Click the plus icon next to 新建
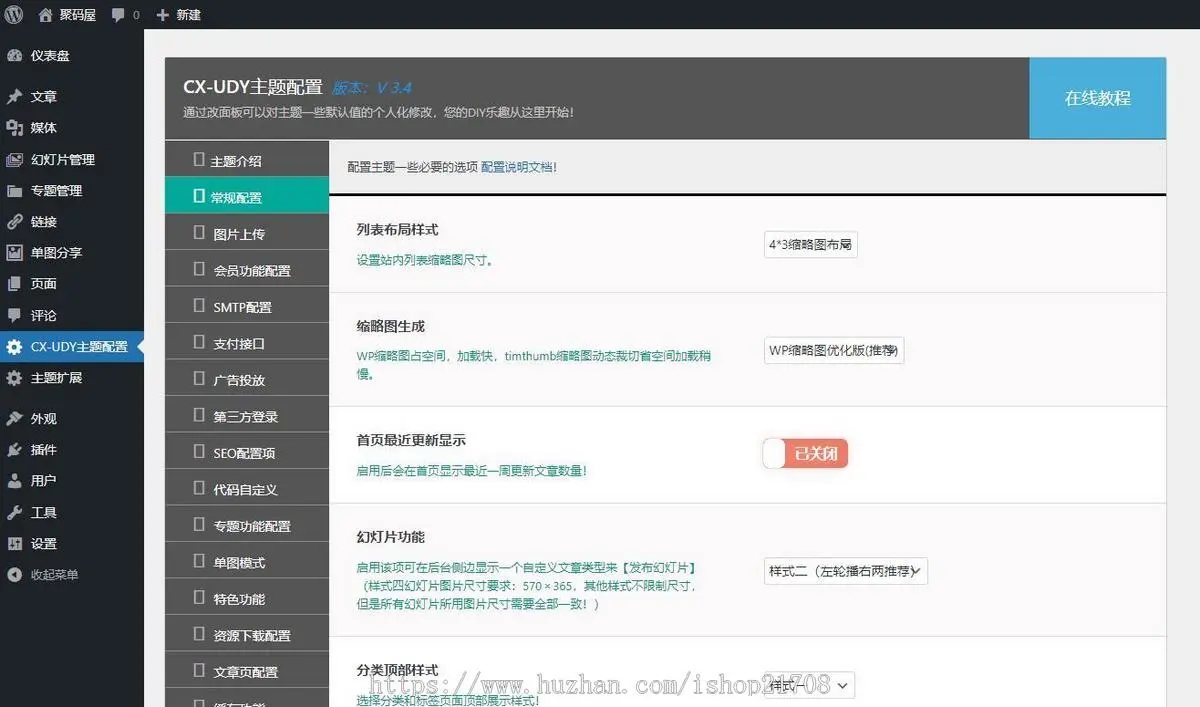The width and height of the screenshot is (1200, 707). (x=163, y=15)
